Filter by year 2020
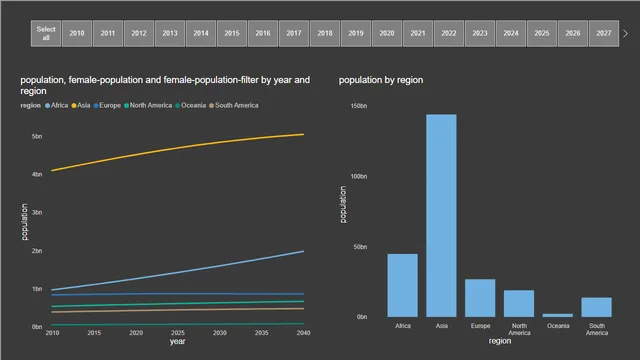 point(387,33)
